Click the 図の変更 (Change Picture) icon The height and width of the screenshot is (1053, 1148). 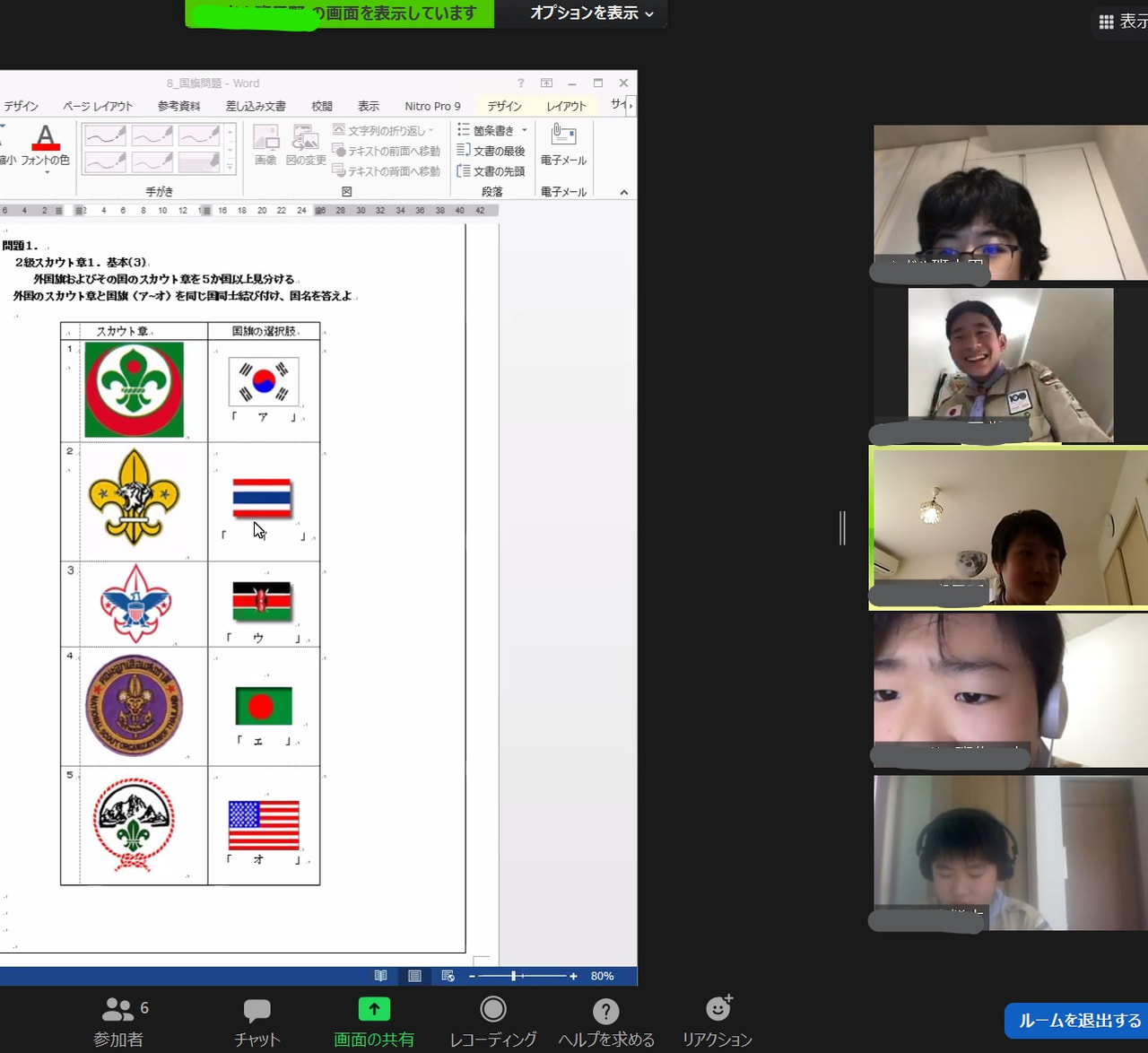click(306, 144)
